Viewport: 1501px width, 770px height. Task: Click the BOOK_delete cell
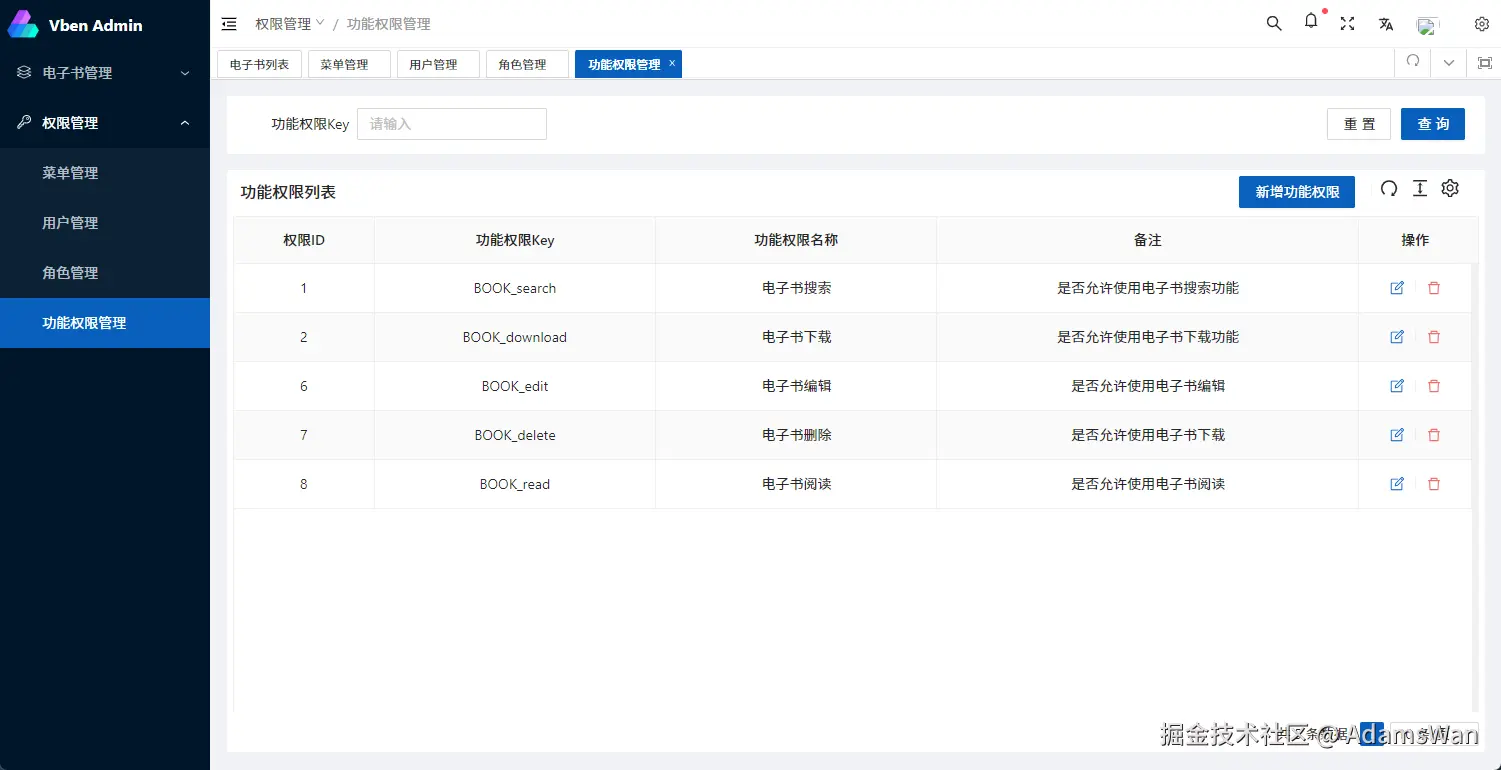click(515, 435)
